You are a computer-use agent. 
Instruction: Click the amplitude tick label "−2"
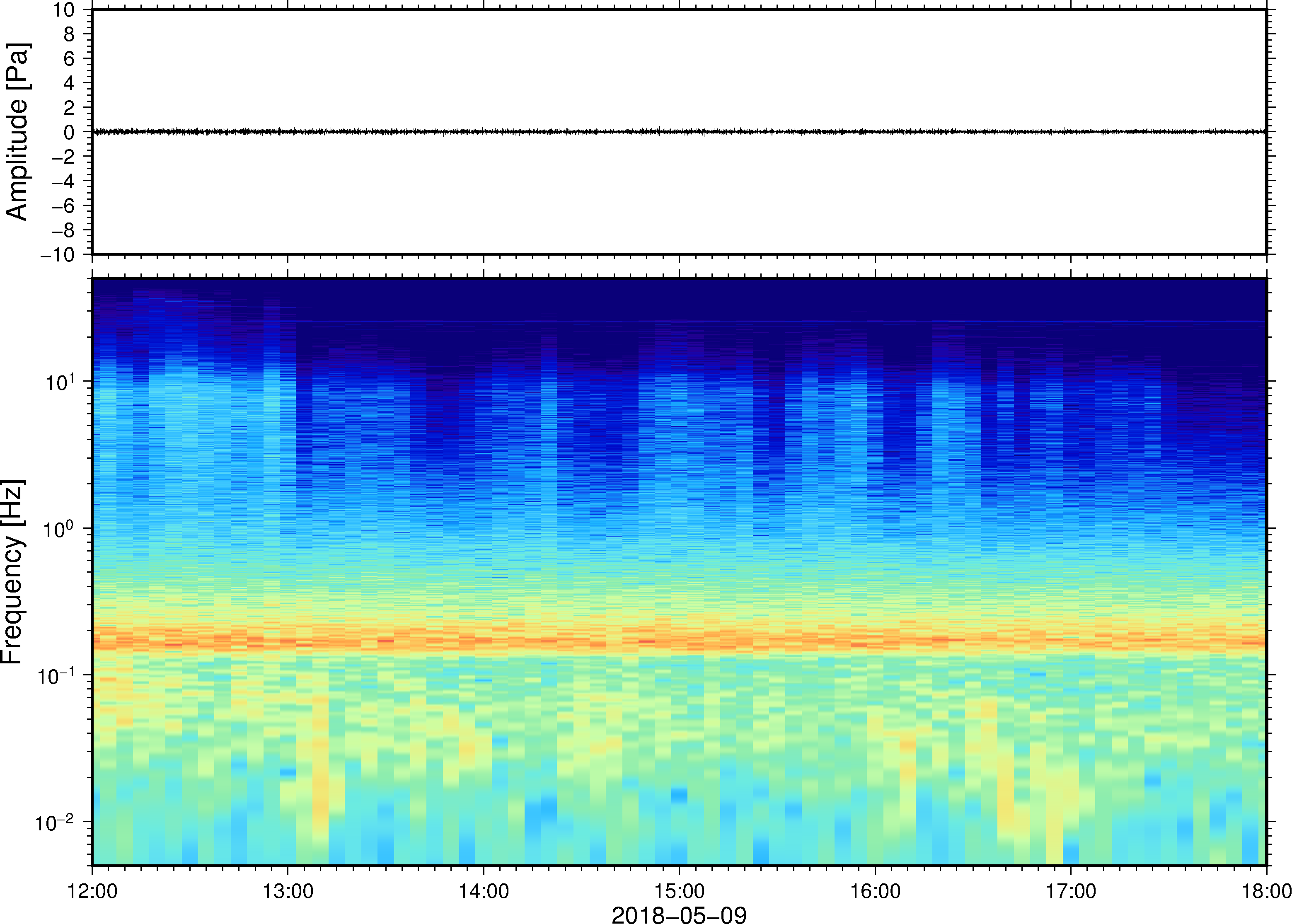[x=64, y=157]
